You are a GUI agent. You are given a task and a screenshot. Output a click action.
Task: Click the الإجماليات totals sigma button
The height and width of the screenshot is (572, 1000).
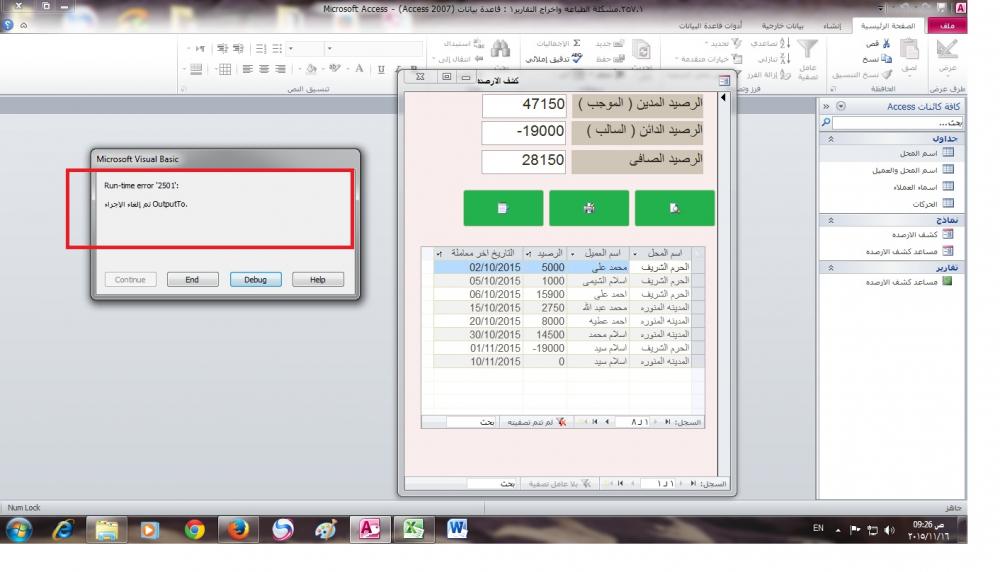tap(559, 43)
